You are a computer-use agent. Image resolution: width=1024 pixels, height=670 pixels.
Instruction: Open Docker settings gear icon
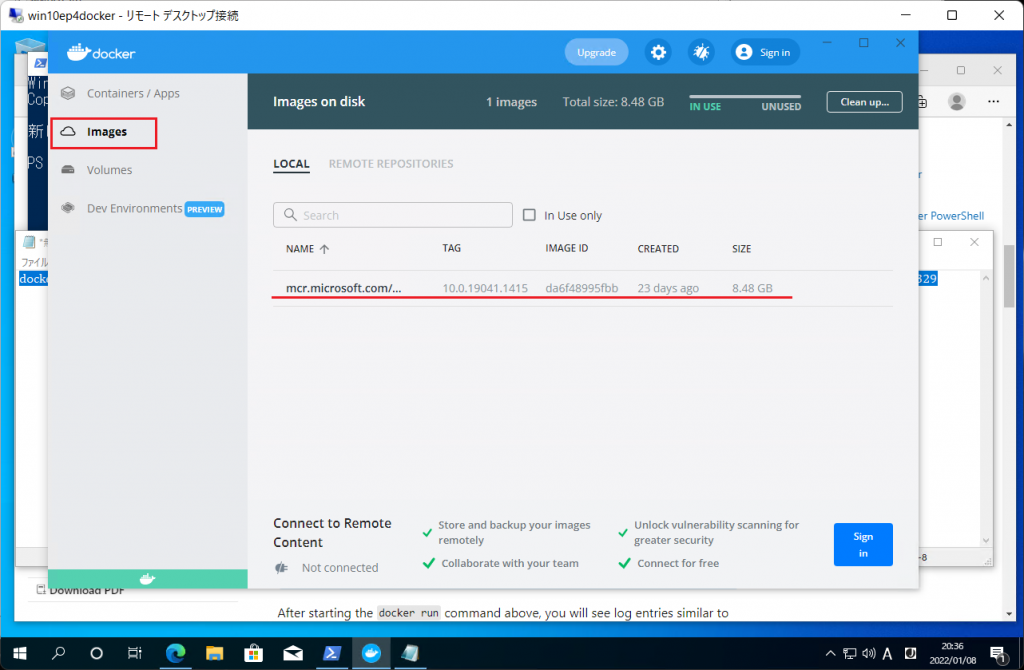[x=658, y=52]
